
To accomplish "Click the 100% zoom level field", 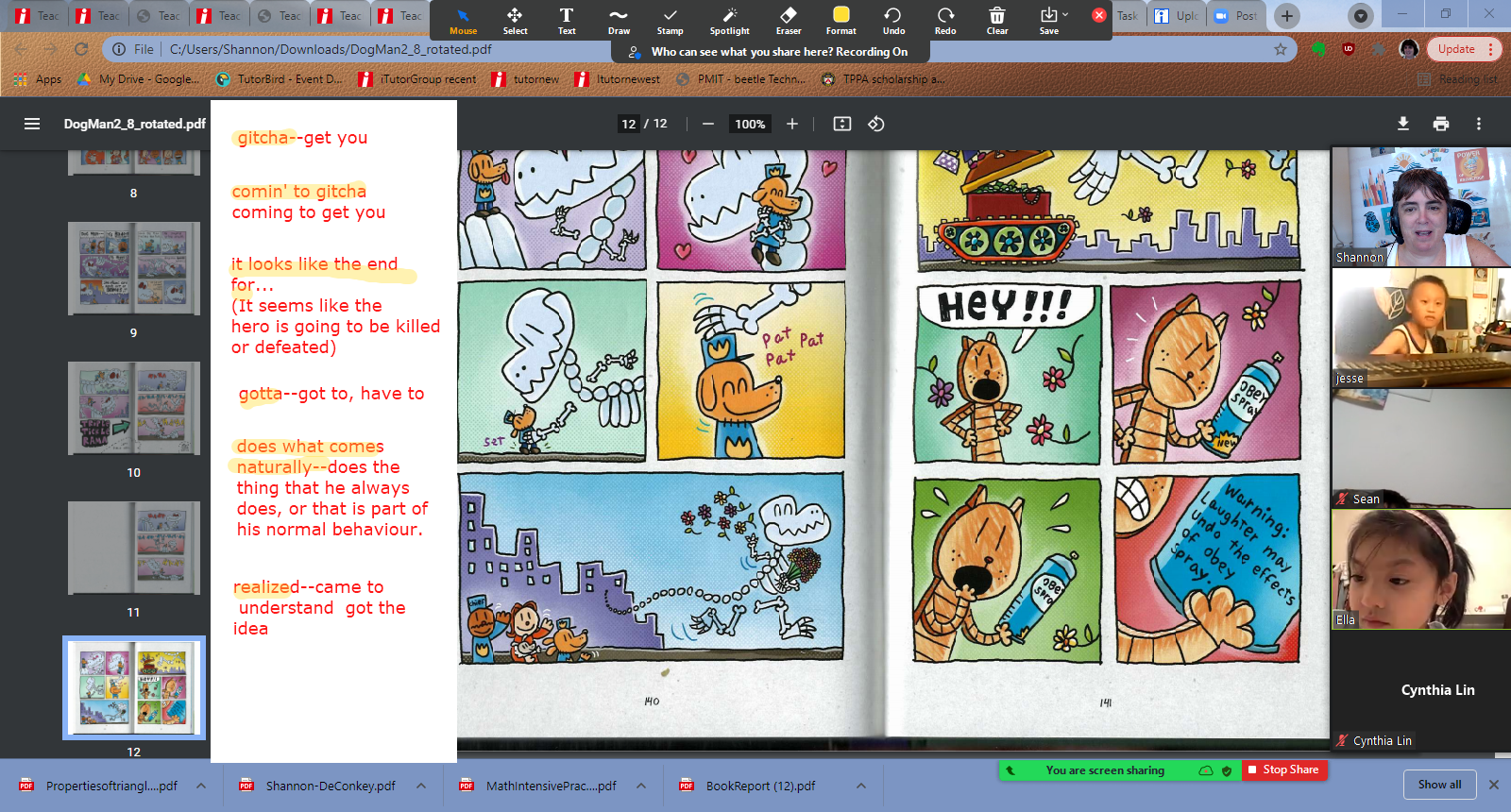I will pyautogui.click(x=750, y=124).
